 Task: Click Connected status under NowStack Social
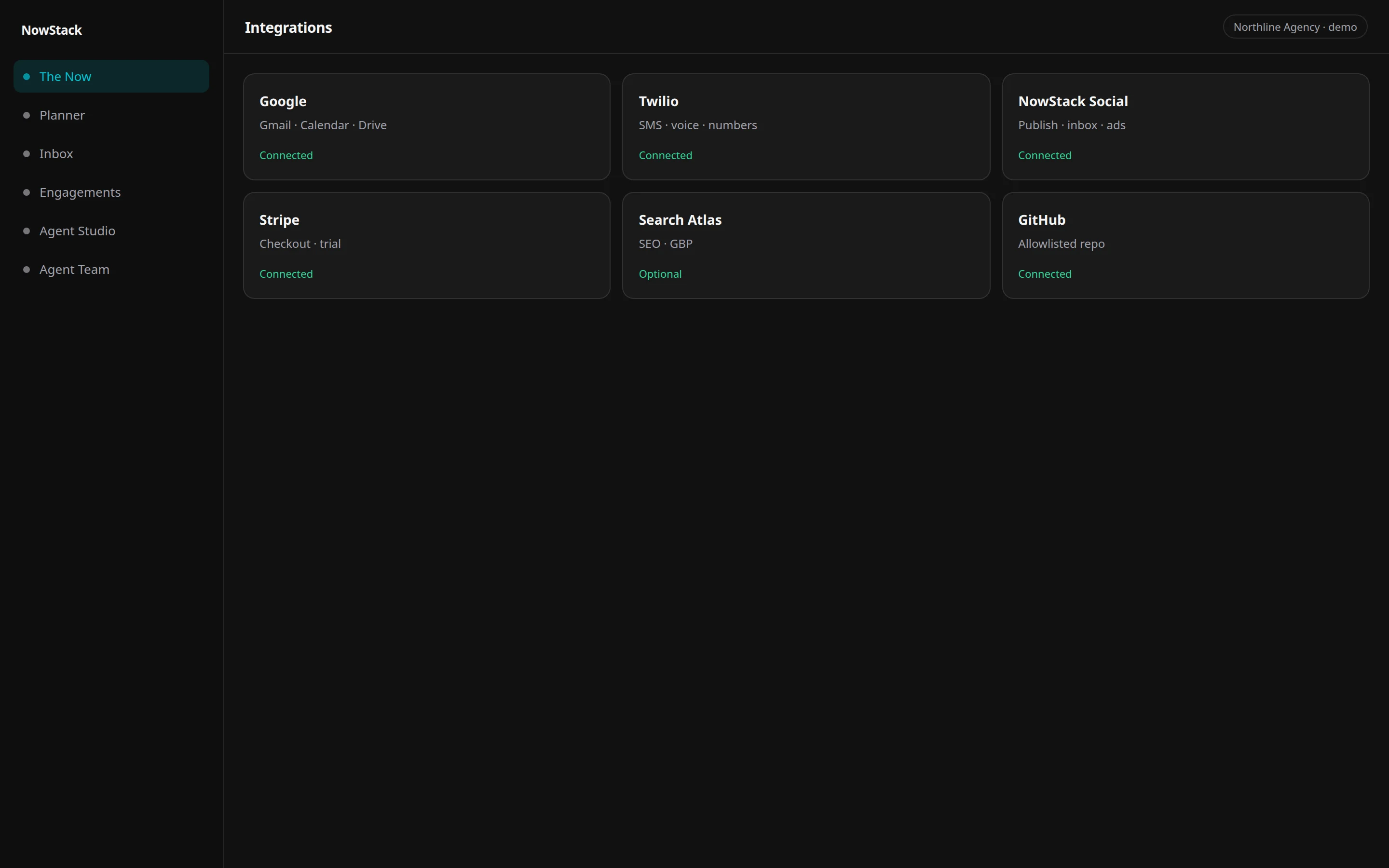tap(1045, 155)
